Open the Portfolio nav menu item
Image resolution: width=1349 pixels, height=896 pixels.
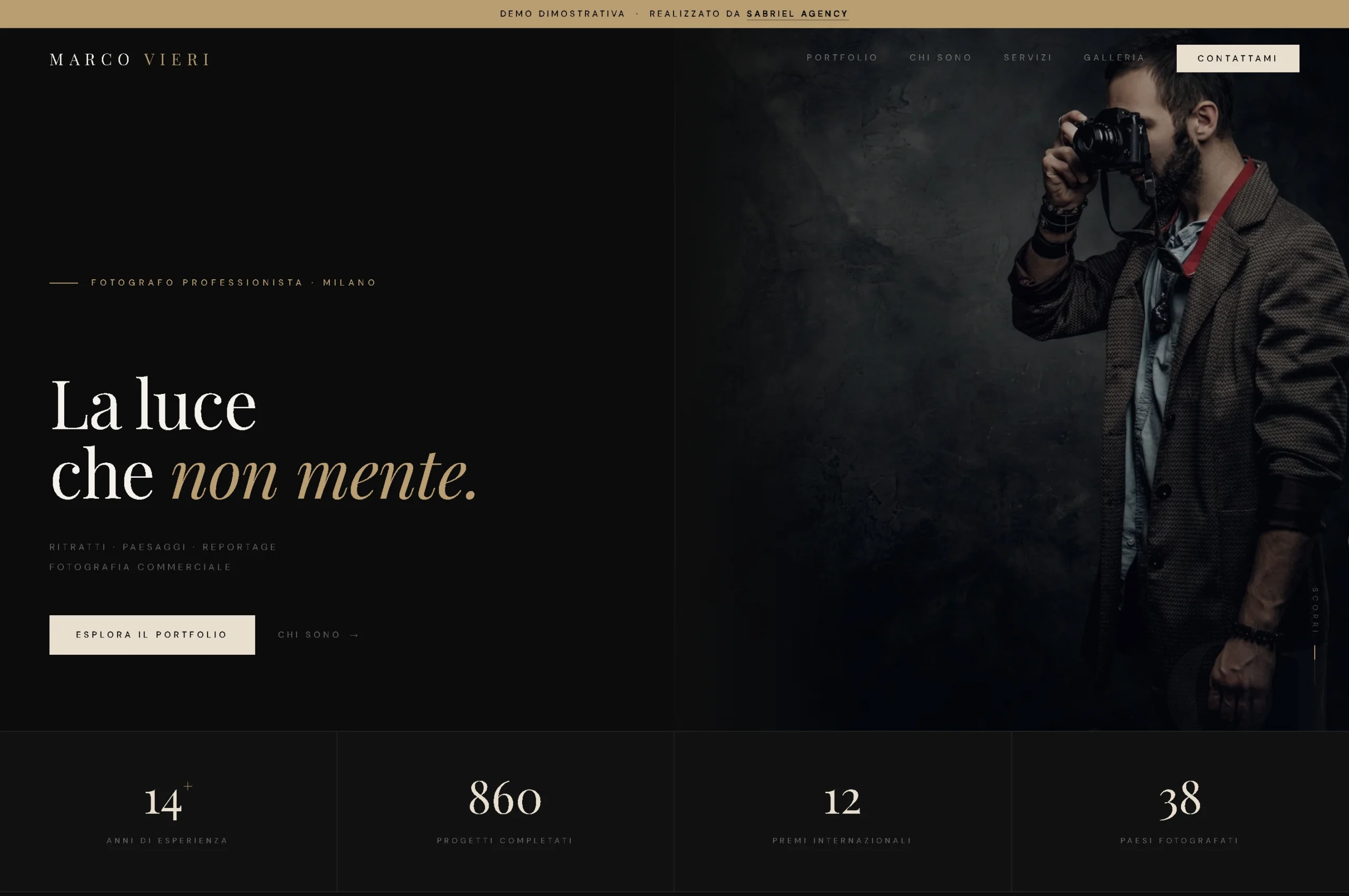click(x=842, y=58)
